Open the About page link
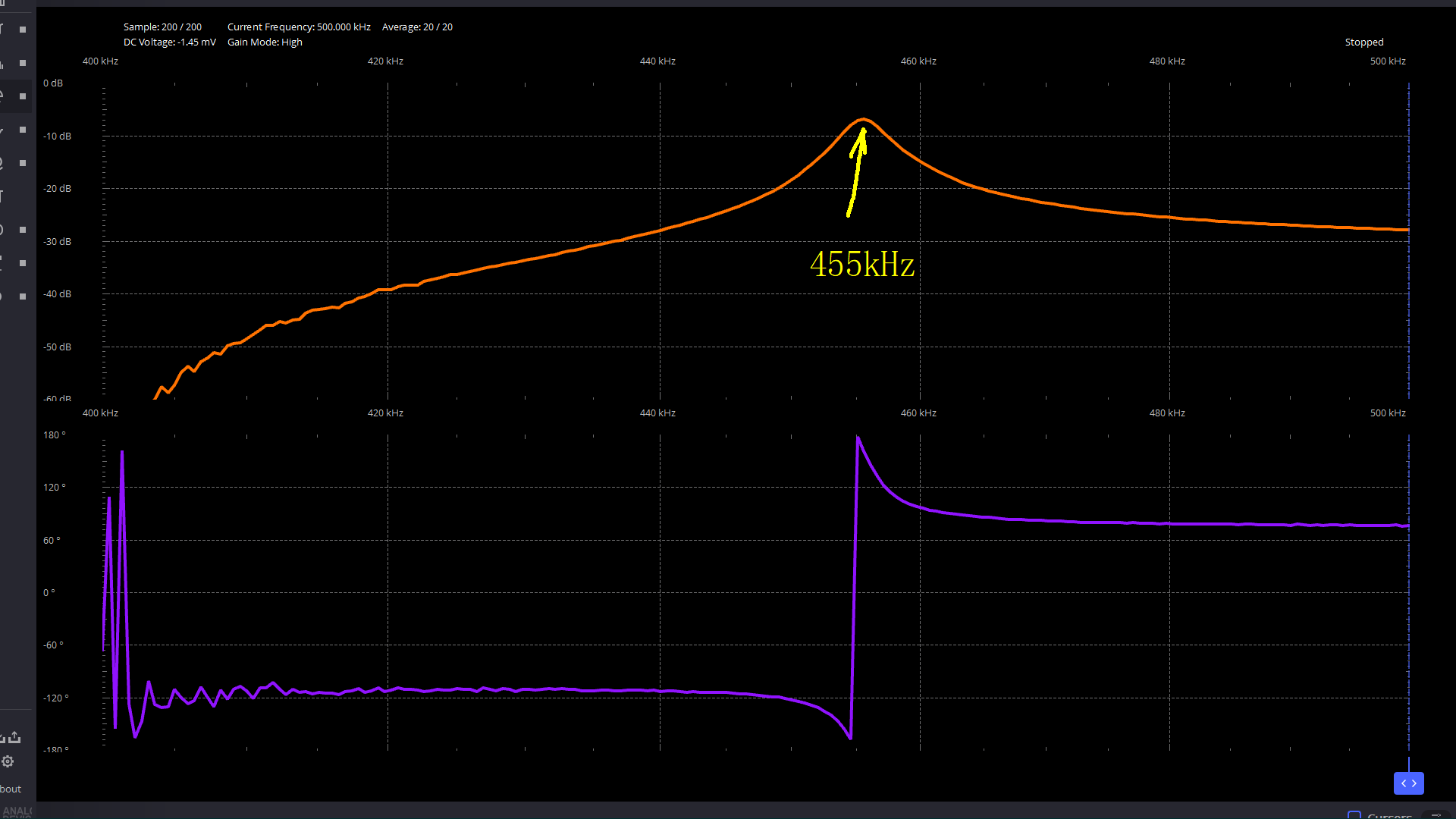Screen dimensions: 1456x819 click(11, 789)
